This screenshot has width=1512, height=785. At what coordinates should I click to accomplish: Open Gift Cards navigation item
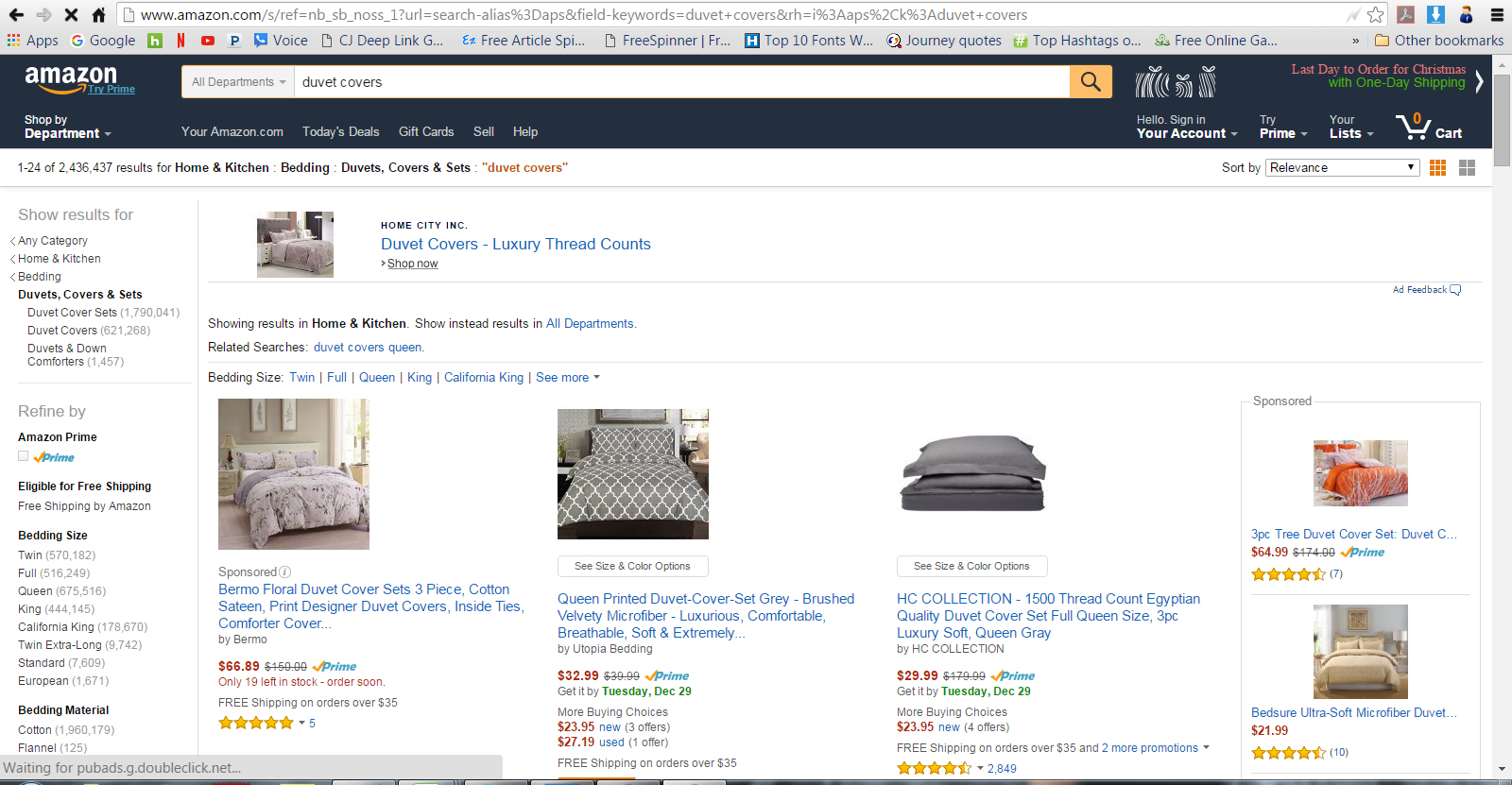pos(426,131)
